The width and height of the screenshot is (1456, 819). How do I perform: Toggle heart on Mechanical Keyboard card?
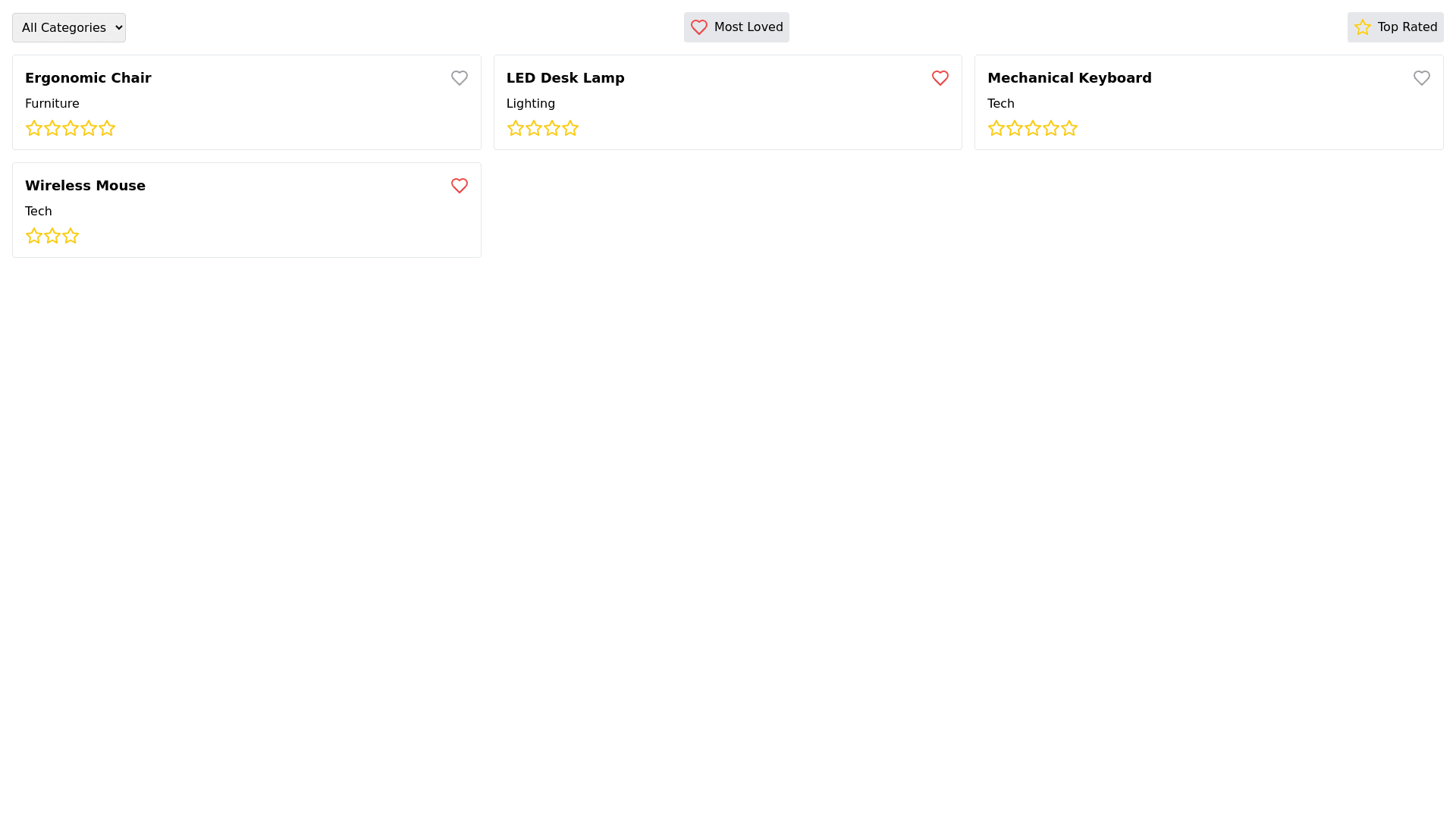pyautogui.click(x=1421, y=78)
